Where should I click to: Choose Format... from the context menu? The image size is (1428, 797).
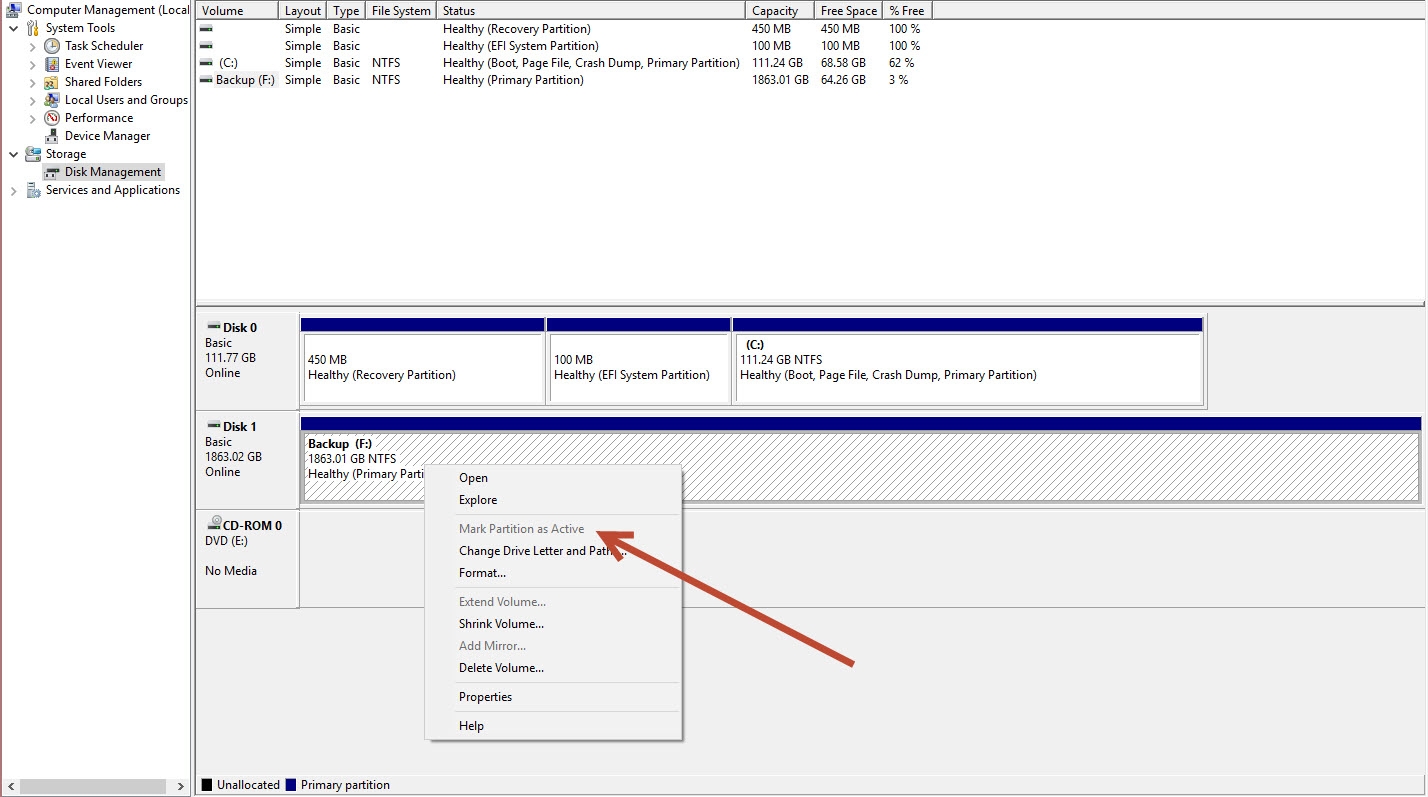[482, 573]
